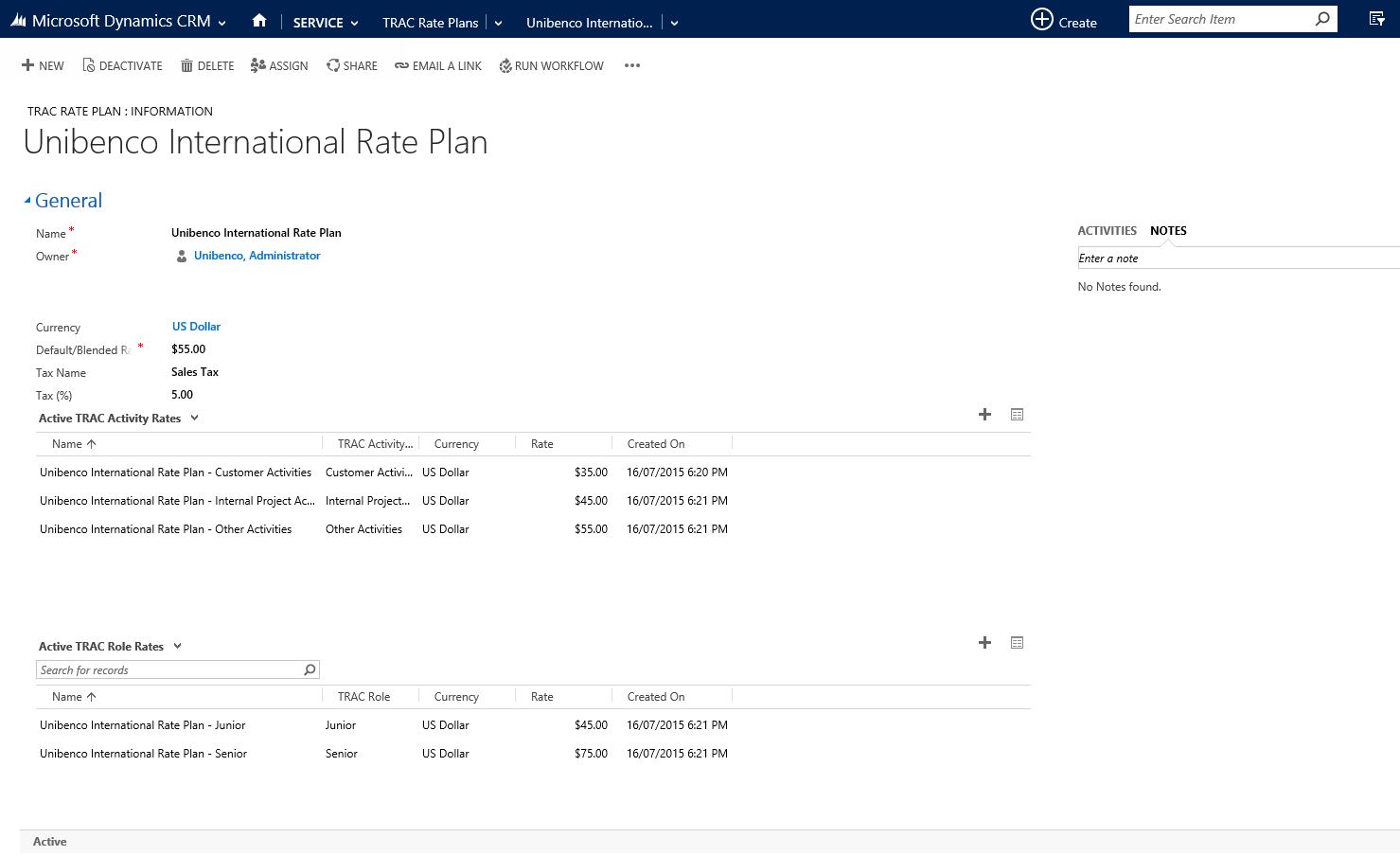Click the Senior TRAC Role cell
The width and height of the screenshot is (1400, 856).
point(342,753)
